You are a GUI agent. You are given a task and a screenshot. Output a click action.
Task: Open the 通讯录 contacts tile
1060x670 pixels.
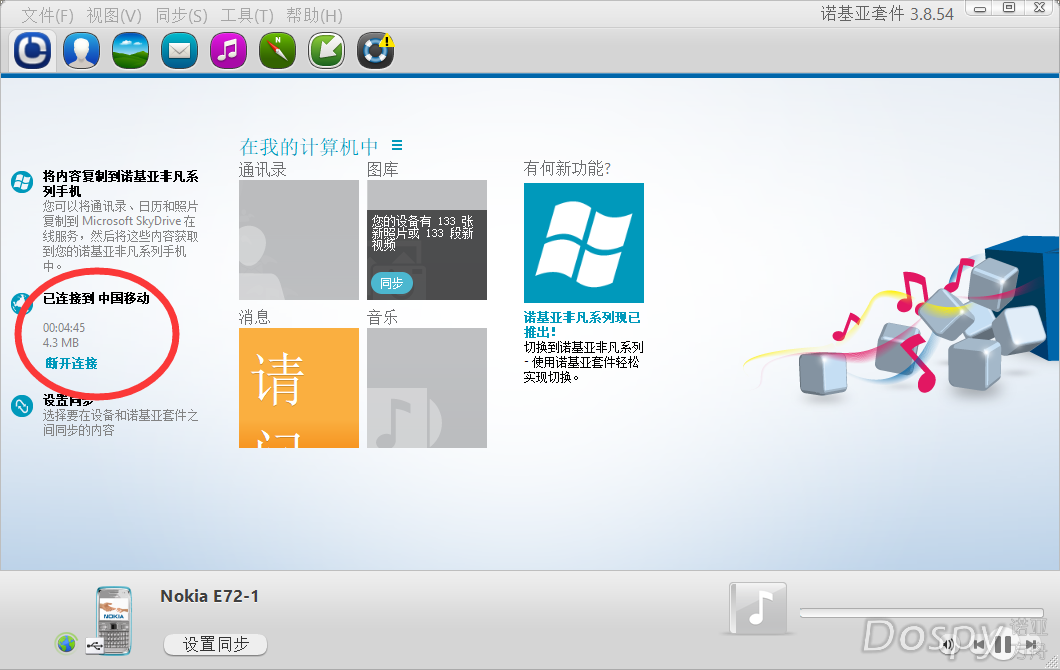pos(299,240)
